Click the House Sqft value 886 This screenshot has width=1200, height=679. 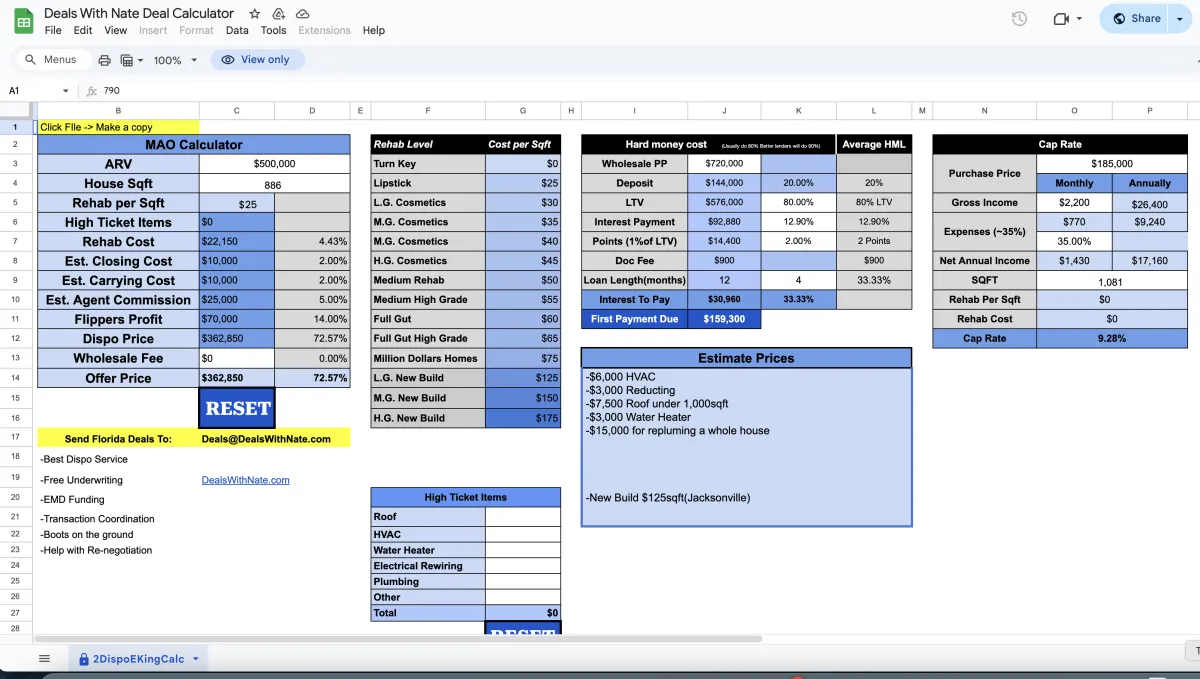(x=275, y=183)
